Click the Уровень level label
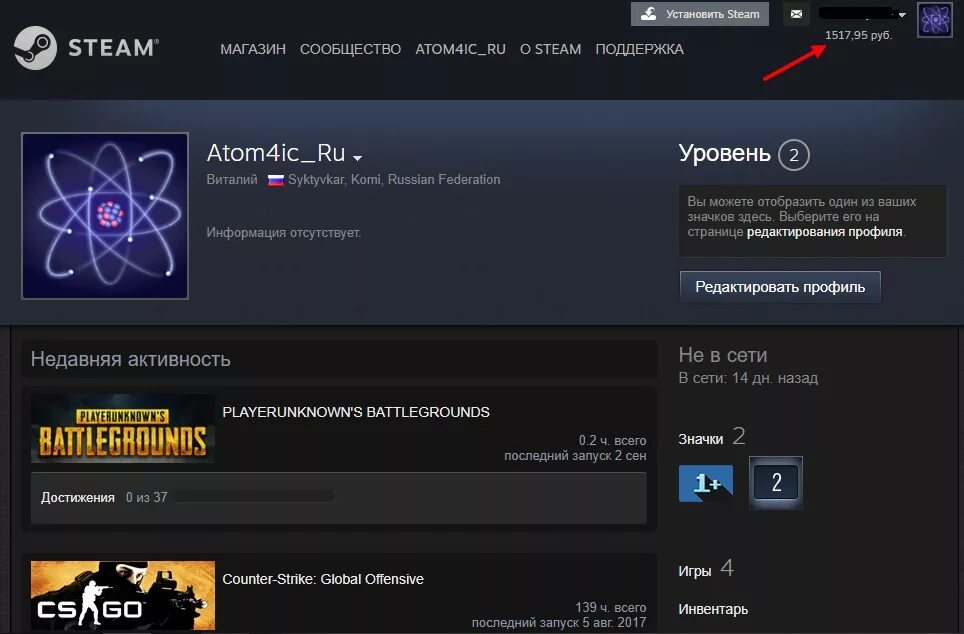The image size is (964, 634). point(725,153)
